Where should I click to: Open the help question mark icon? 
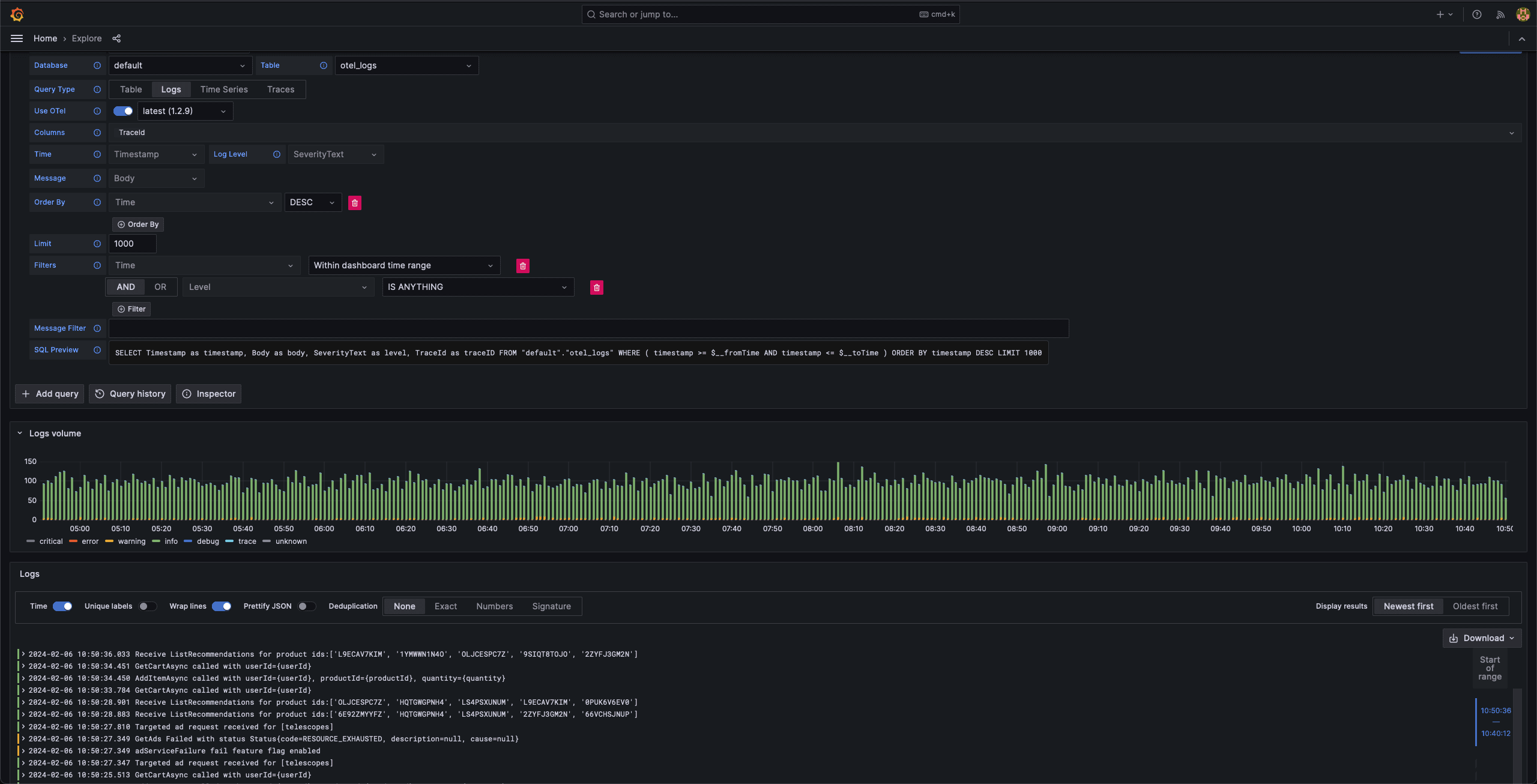click(1476, 14)
